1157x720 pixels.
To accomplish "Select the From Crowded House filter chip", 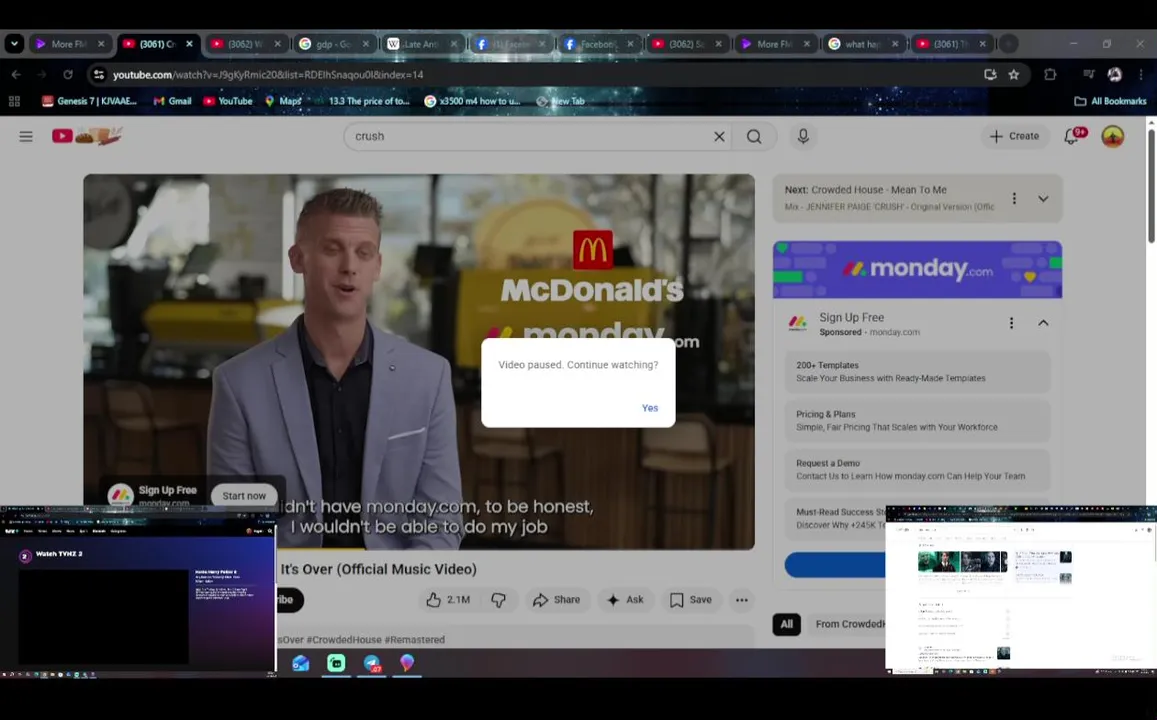I will point(849,624).
